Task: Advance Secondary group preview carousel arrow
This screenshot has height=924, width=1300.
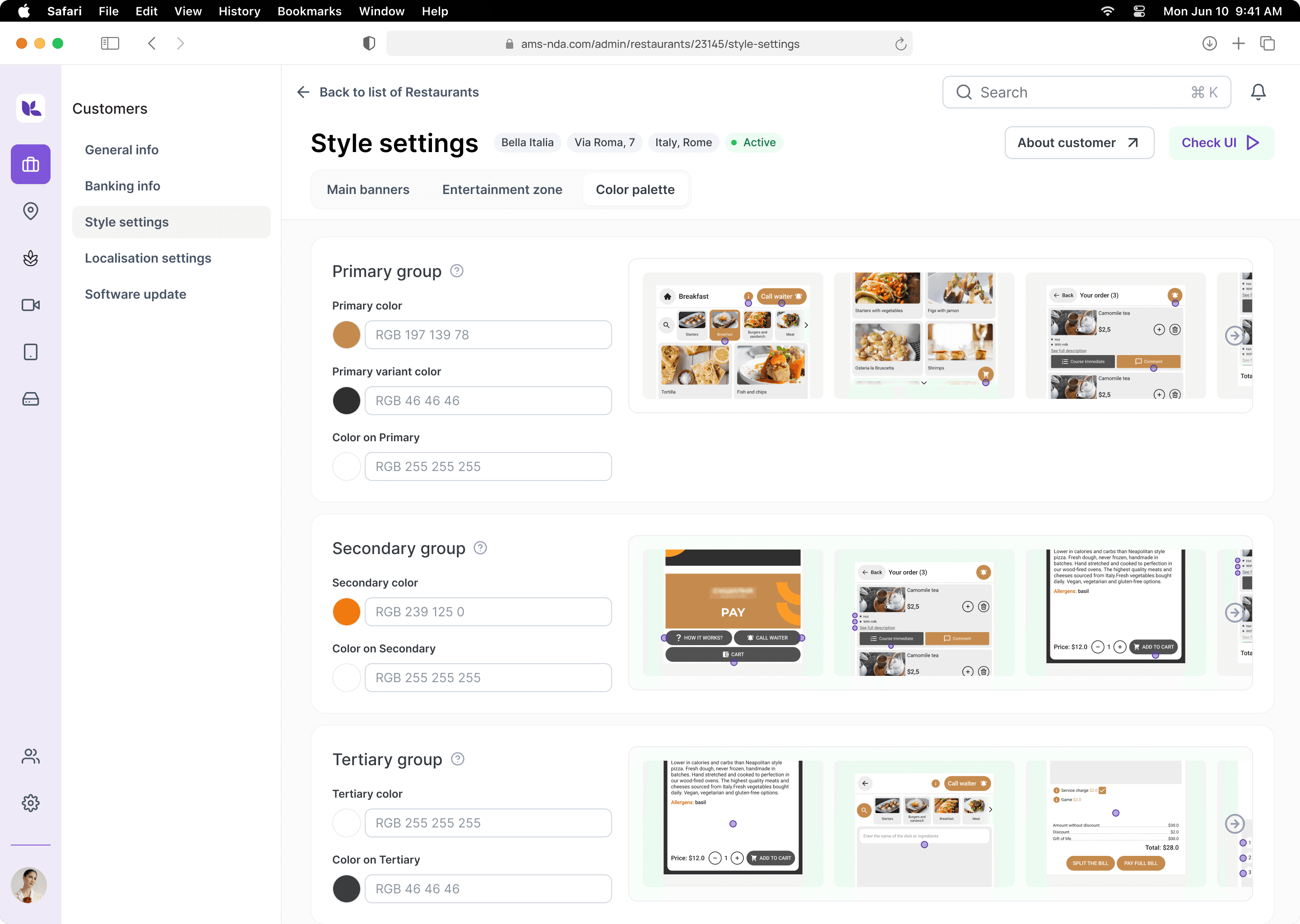Action: click(x=1234, y=613)
